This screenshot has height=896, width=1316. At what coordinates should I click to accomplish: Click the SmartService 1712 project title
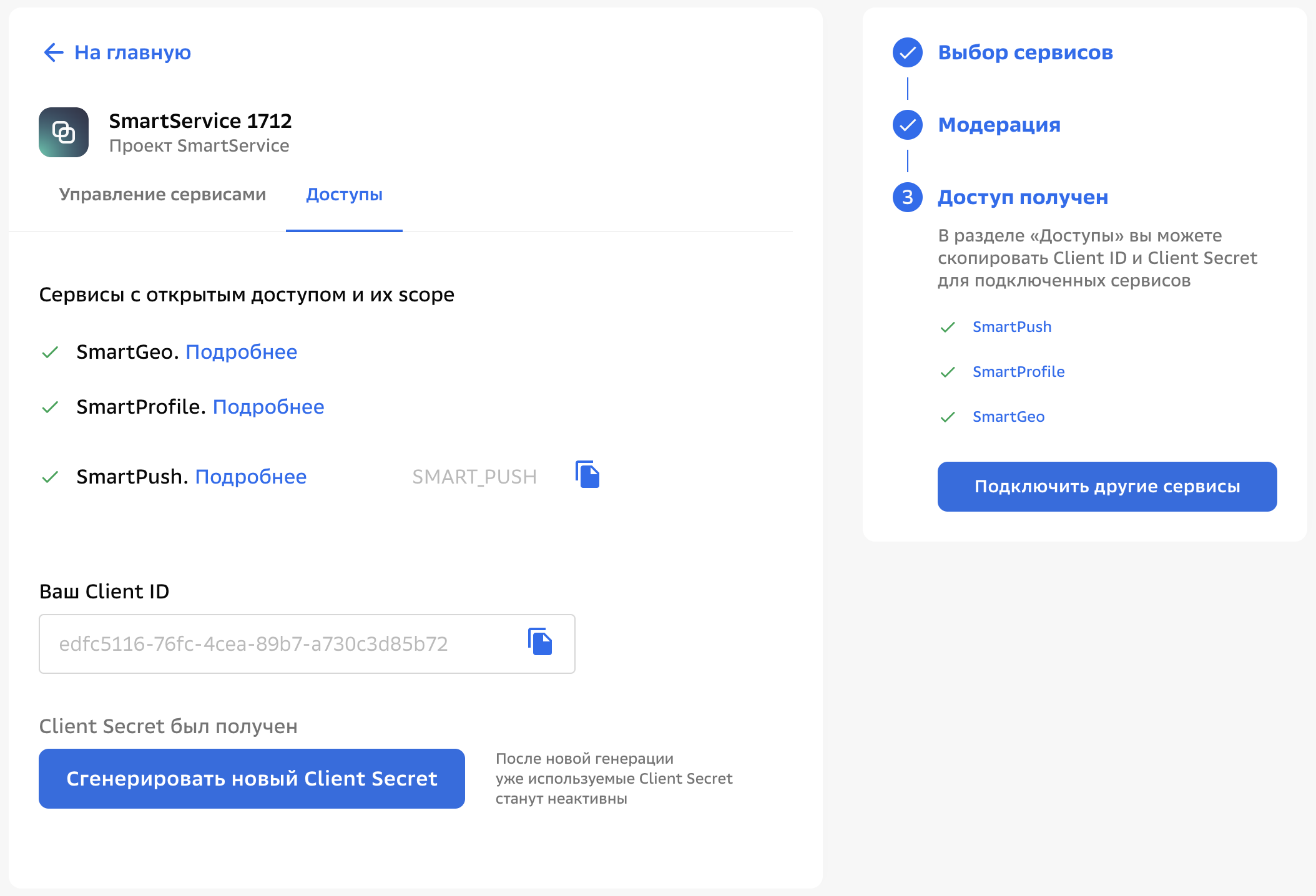click(200, 120)
